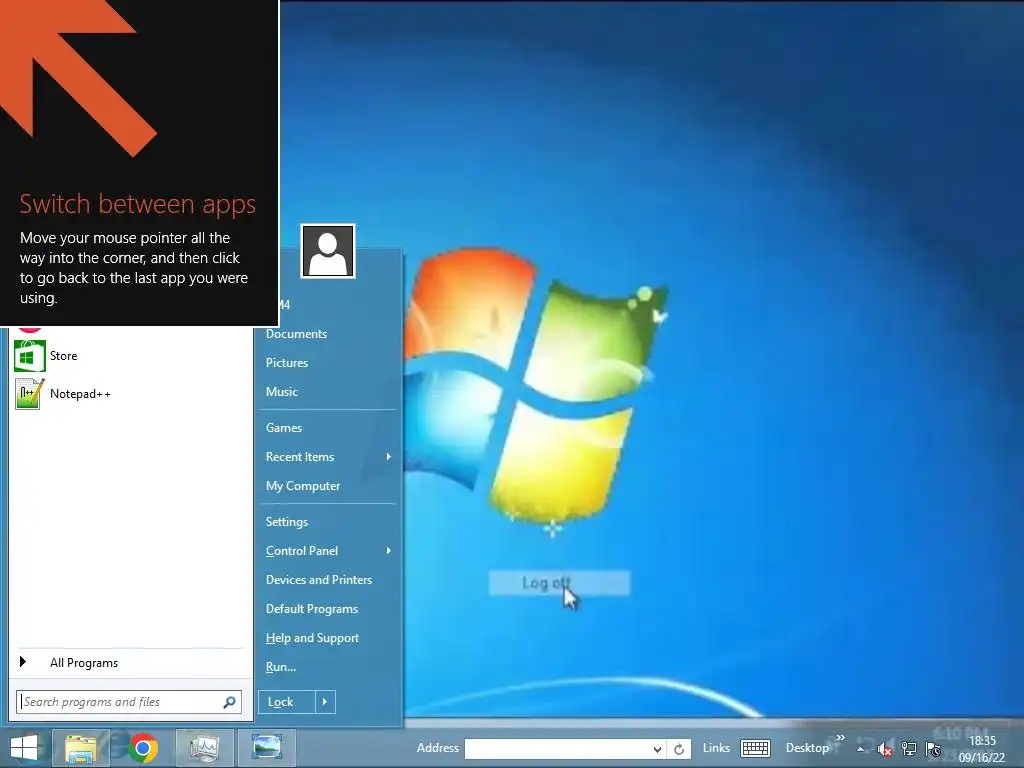Viewport: 1024px width, 768px height.
Task: Refresh the taskbar Address bar
Action: point(679,749)
